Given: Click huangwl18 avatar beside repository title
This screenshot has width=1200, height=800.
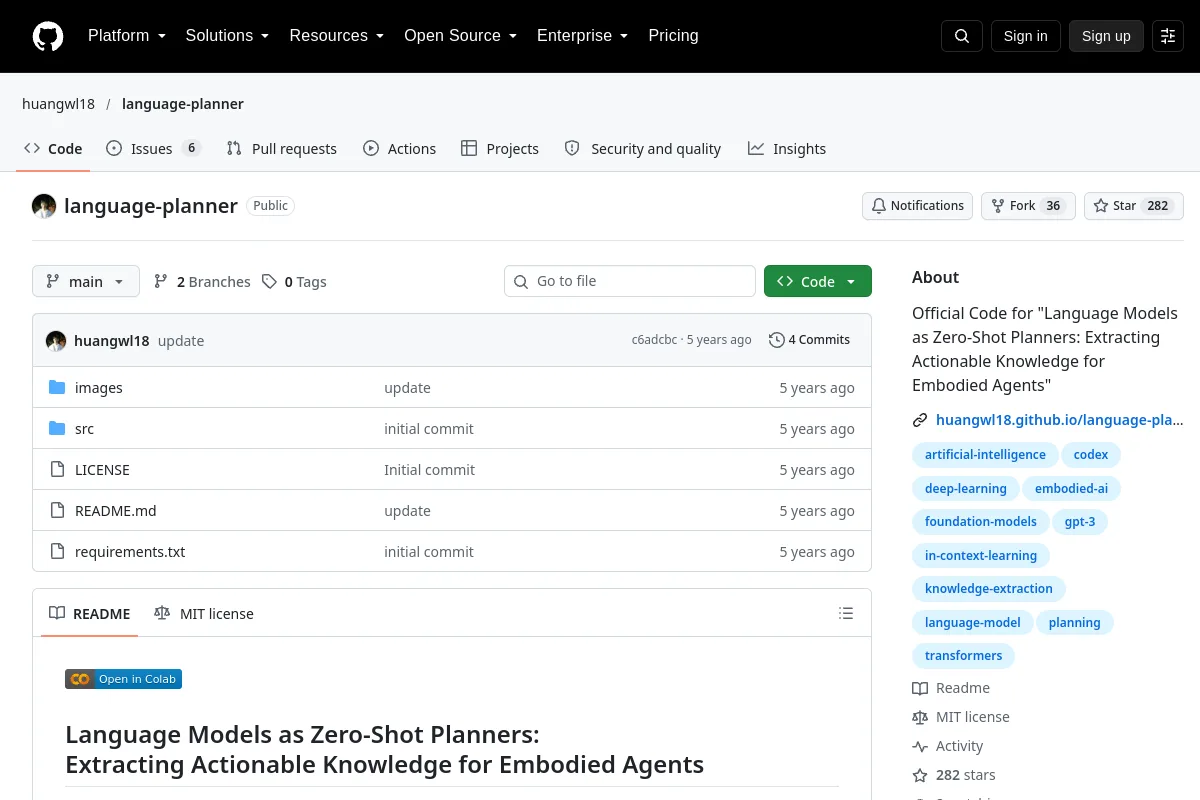Looking at the screenshot, I should [44, 206].
